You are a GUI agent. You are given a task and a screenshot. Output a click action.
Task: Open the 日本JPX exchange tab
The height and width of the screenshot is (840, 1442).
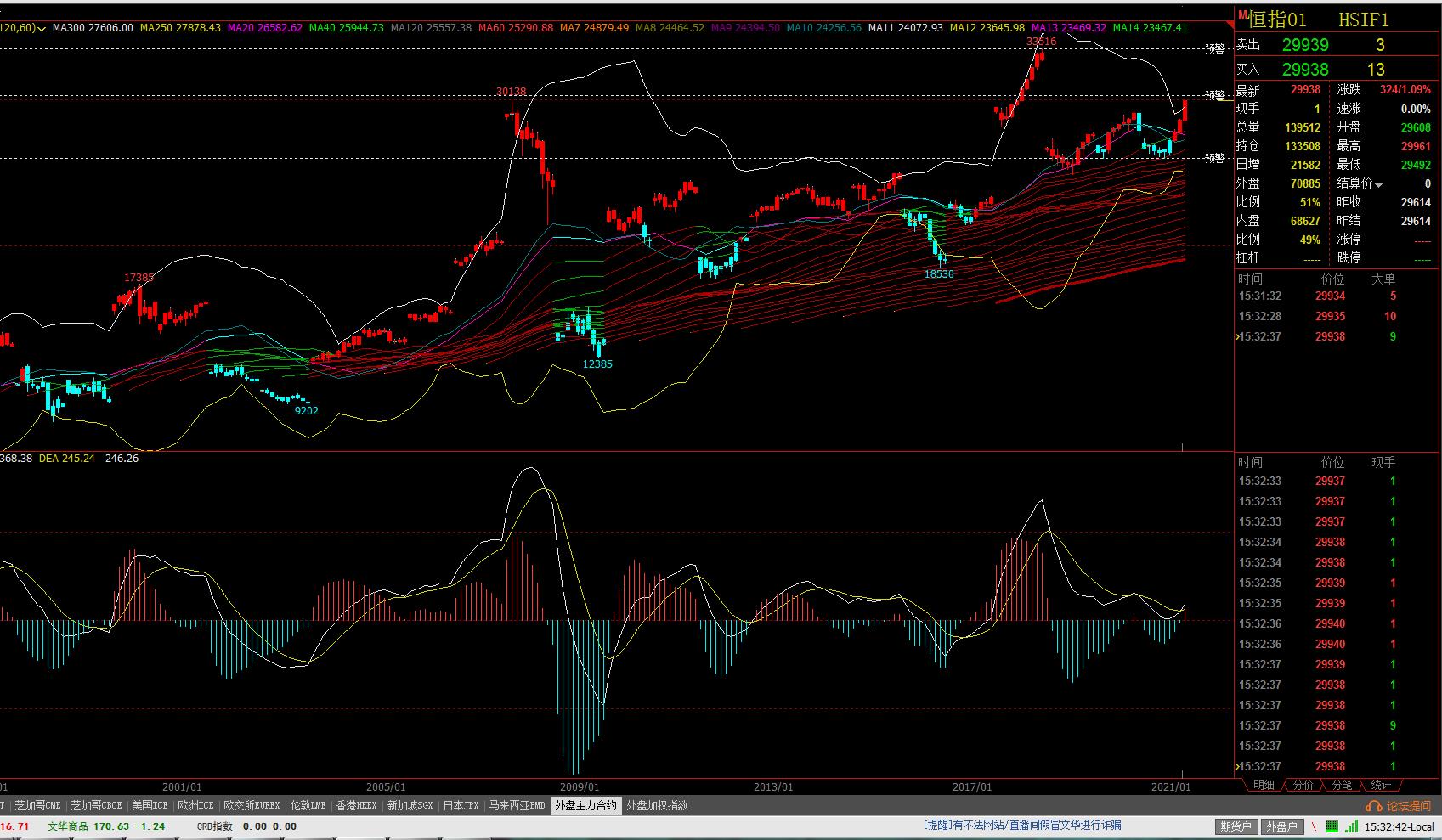(x=461, y=805)
